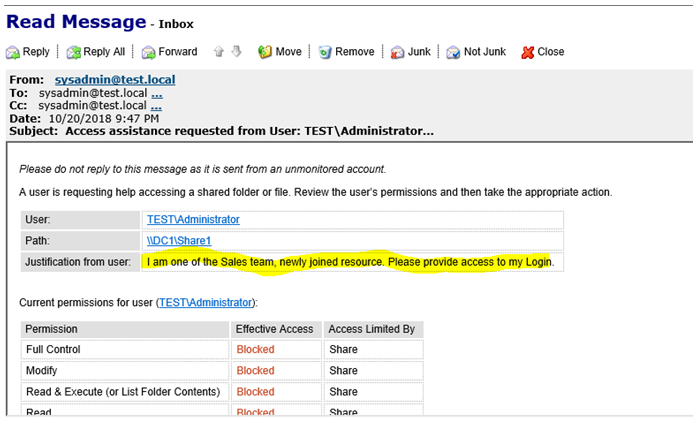Image resolution: width=699 pixels, height=439 pixels.
Task: Click the Forward text label
Action: coord(178,52)
